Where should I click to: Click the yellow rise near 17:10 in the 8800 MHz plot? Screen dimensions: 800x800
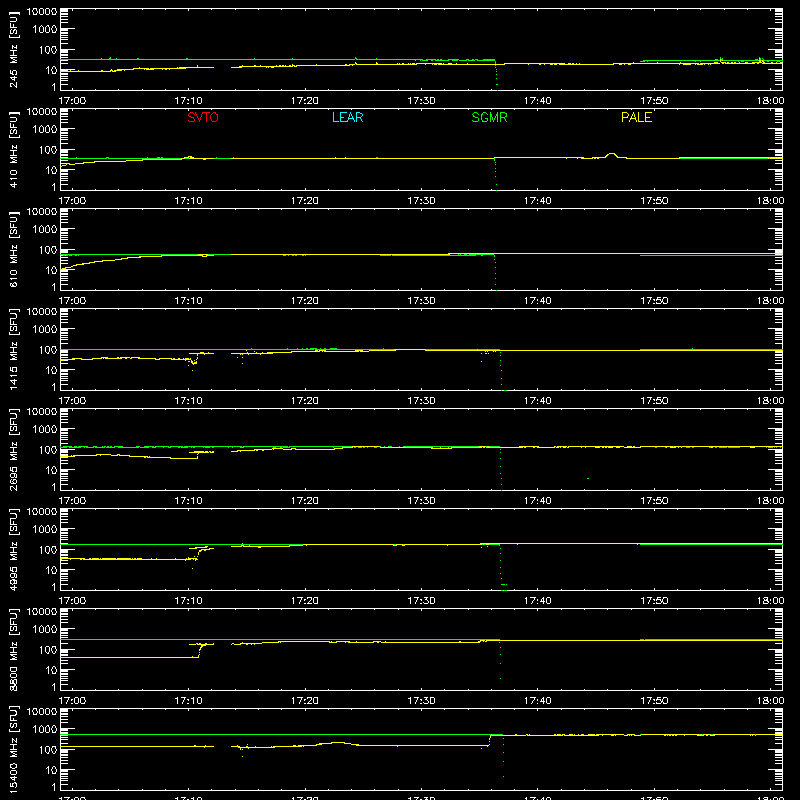pos(201,651)
